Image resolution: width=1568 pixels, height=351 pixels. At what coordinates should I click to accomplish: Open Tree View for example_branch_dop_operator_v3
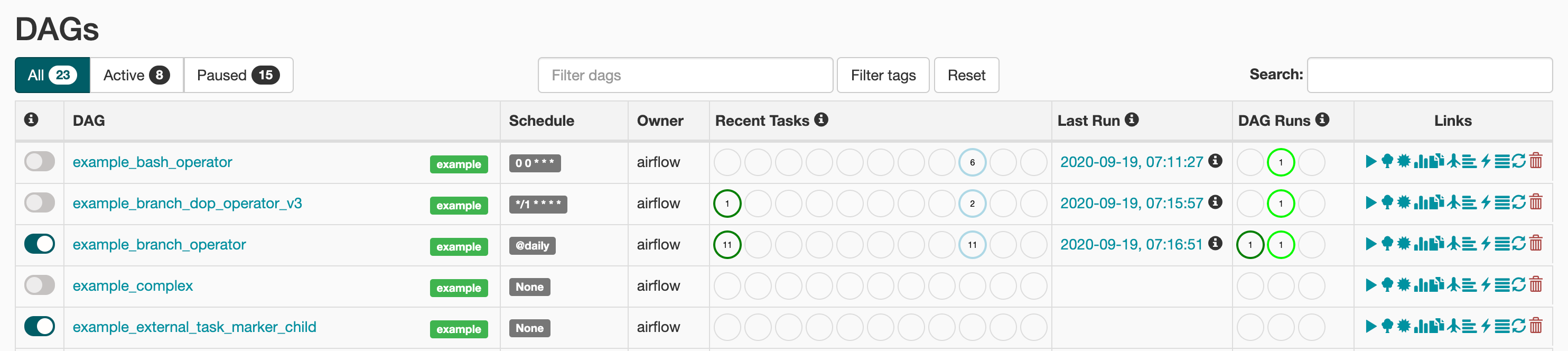(1387, 203)
